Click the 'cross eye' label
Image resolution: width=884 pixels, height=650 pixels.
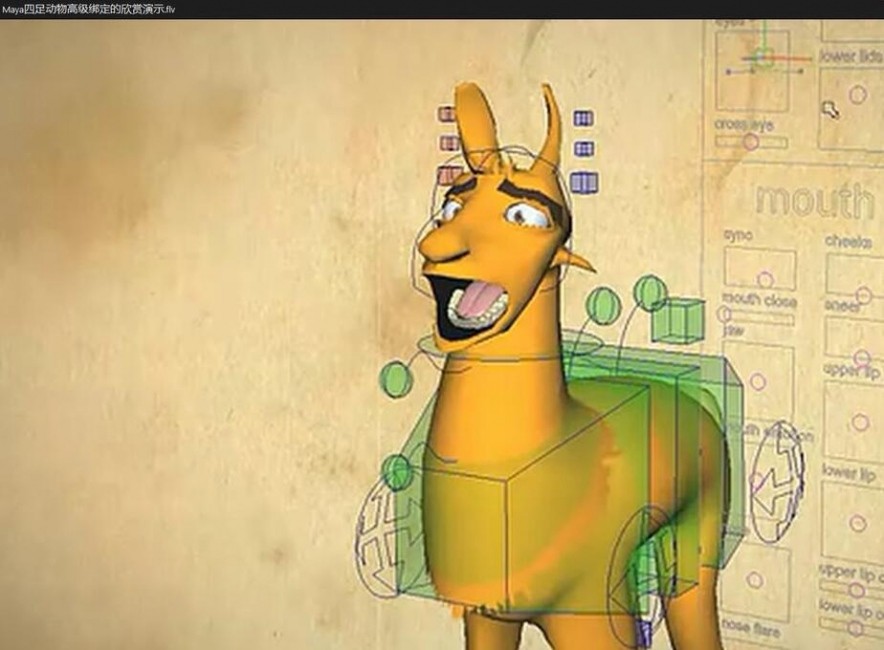click(x=744, y=124)
